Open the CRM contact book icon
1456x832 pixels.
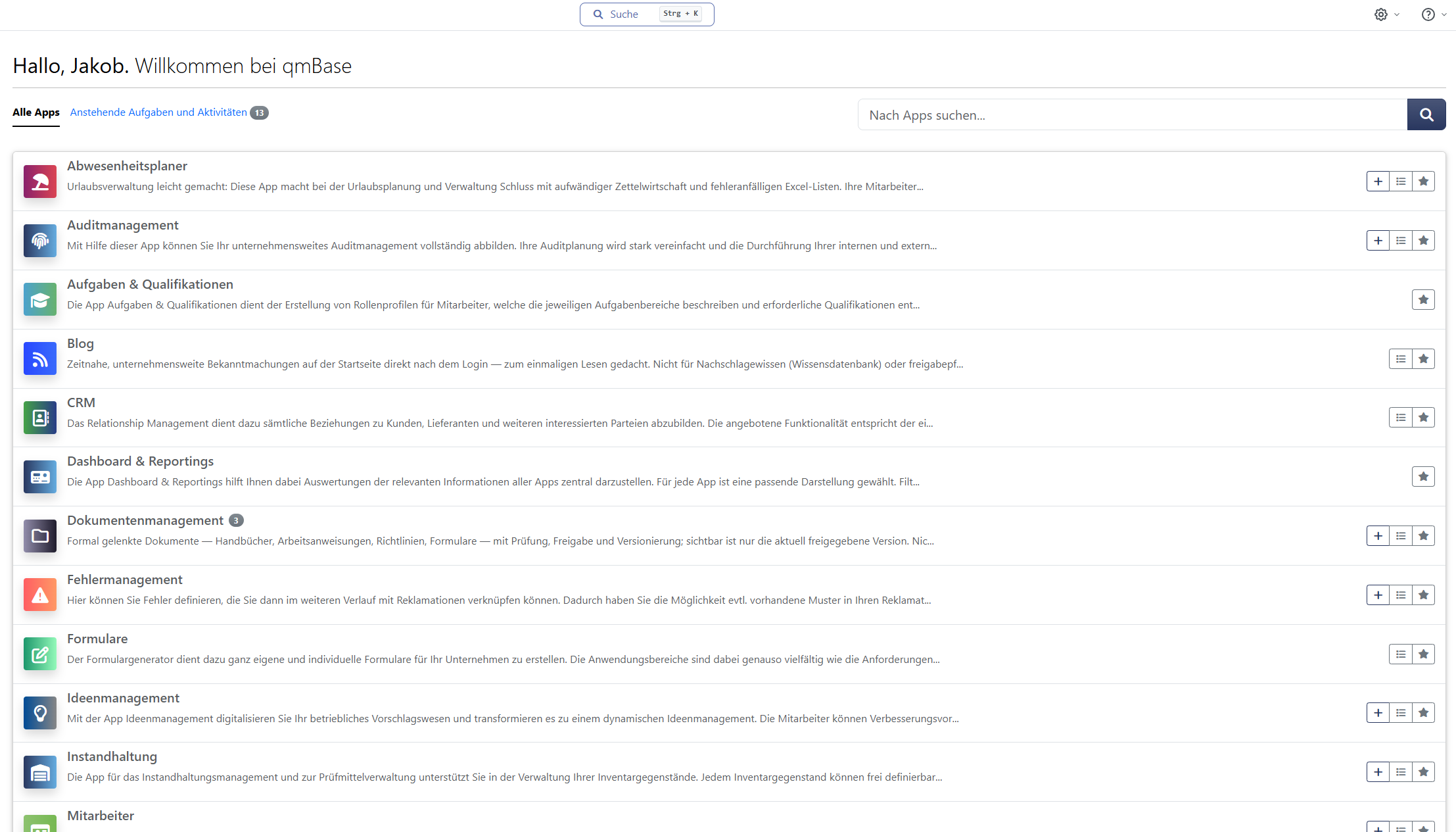click(x=40, y=418)
